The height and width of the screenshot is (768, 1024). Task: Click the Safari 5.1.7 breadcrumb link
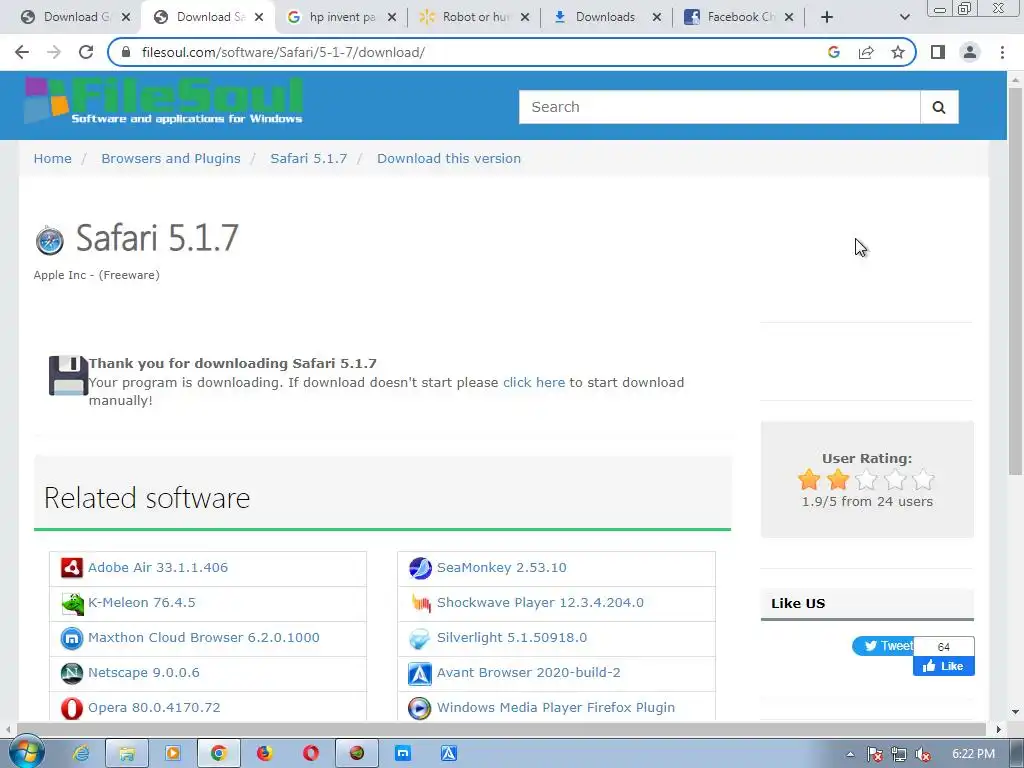(x=308, y=159)
